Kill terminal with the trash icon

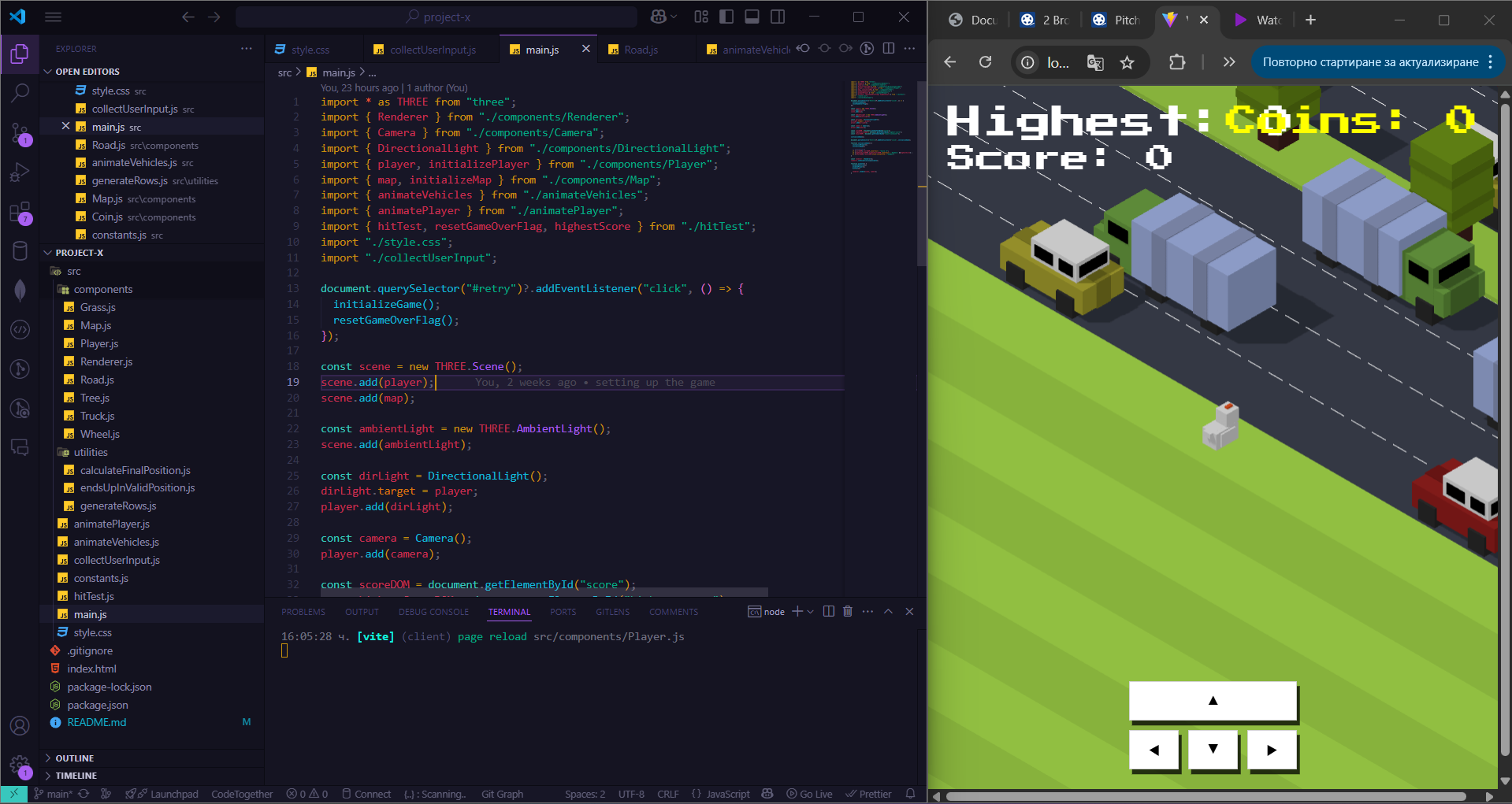(848, 611)
